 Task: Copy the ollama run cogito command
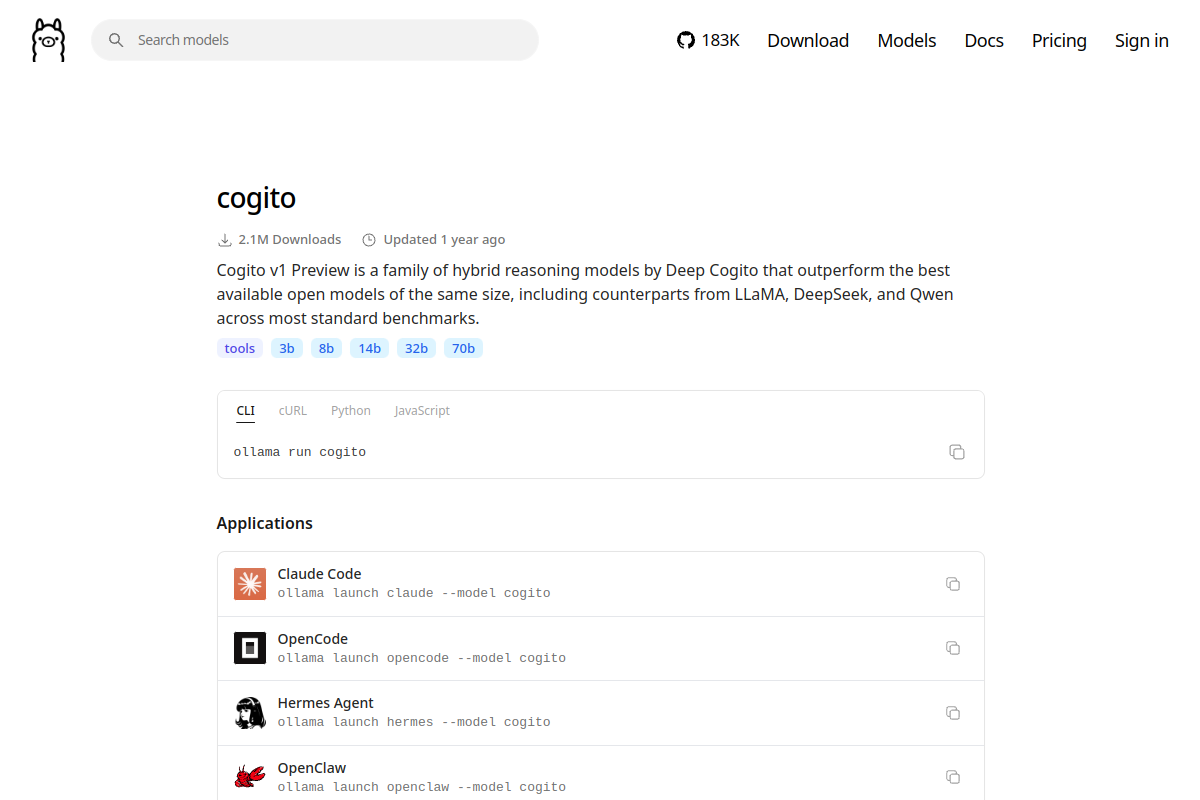click(x=957, y=452)
